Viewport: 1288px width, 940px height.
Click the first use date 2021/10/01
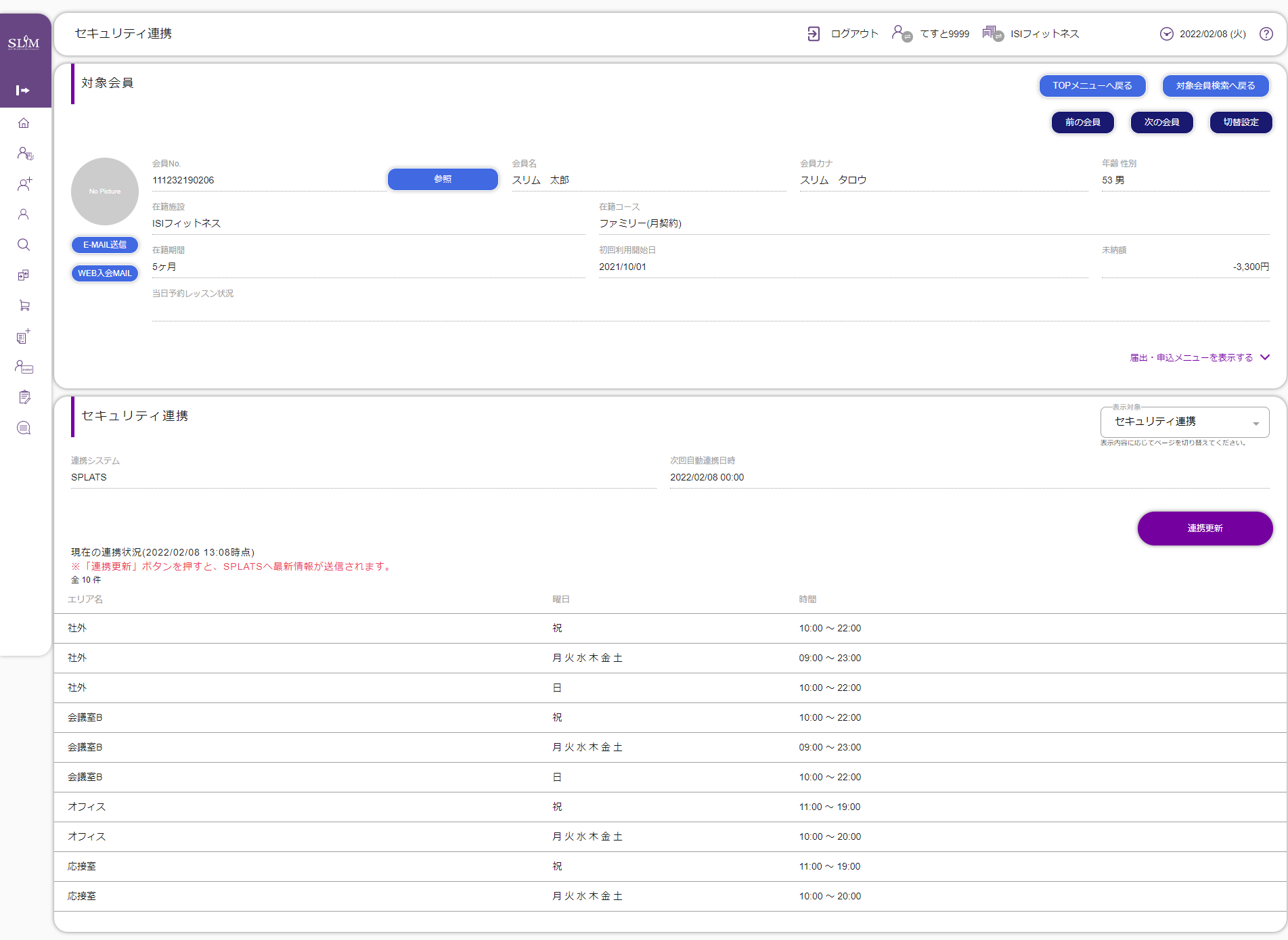click(623, 267)
